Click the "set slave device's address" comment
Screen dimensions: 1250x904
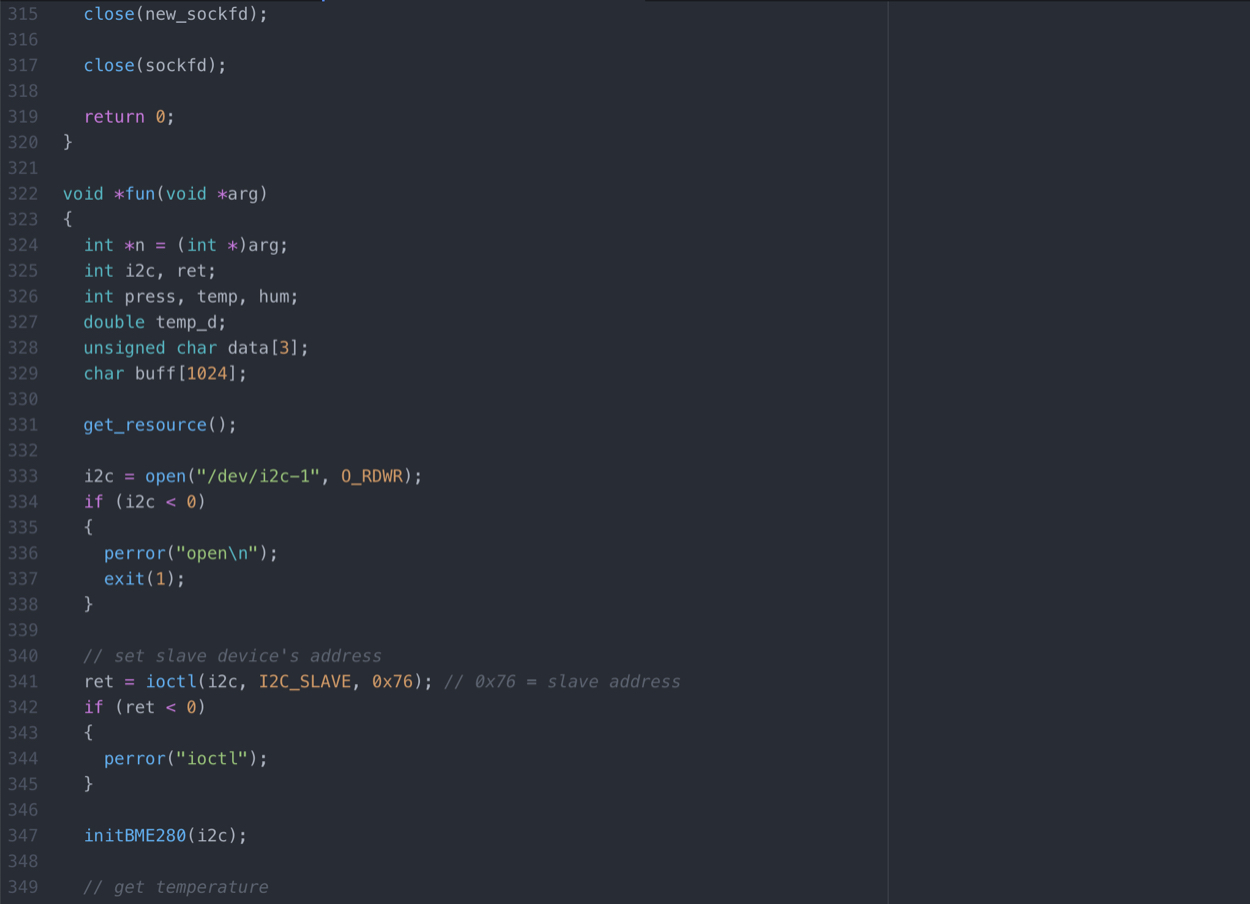tap(232, 656)
